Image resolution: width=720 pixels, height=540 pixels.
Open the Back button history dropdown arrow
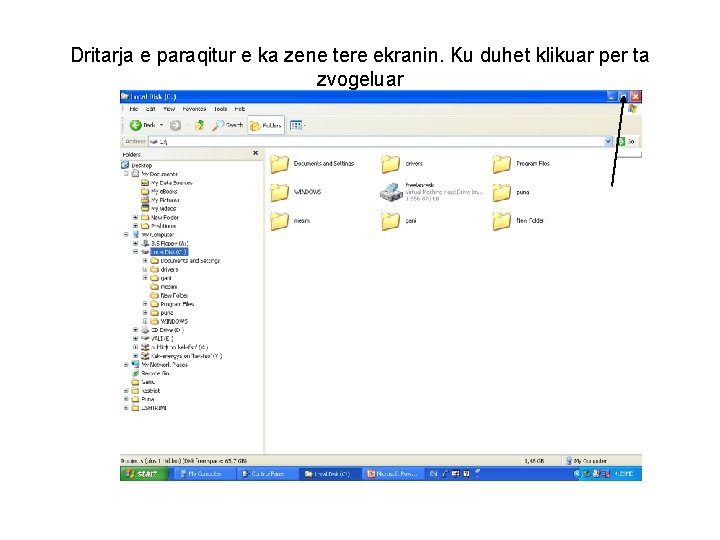[x=162, y=125]
